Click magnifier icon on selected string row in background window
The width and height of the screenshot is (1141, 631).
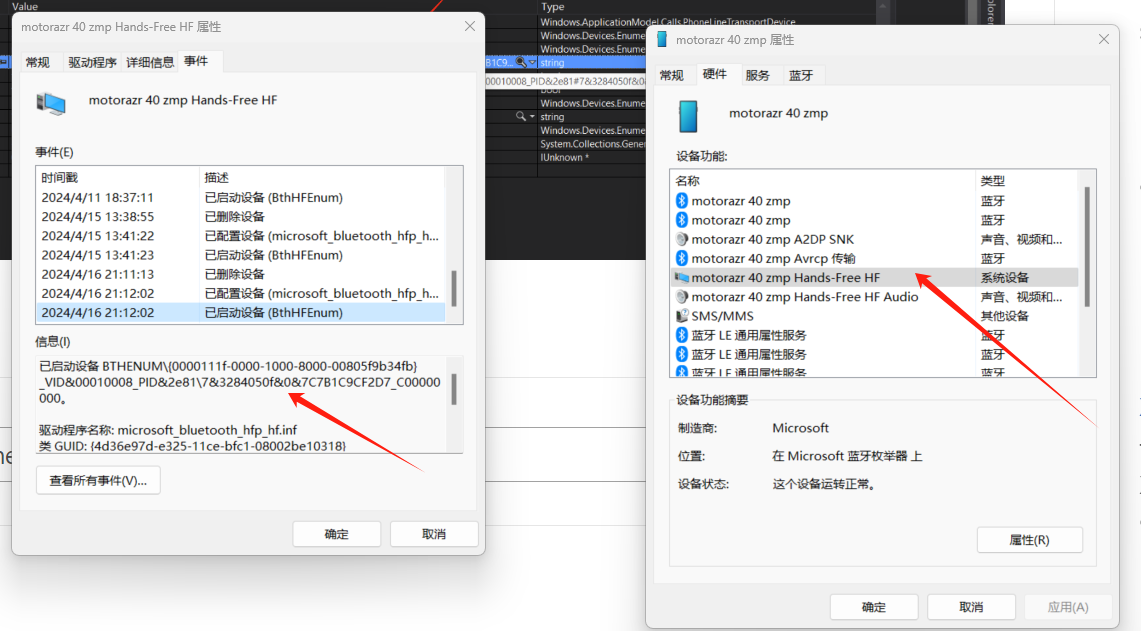tap(520, 63)
